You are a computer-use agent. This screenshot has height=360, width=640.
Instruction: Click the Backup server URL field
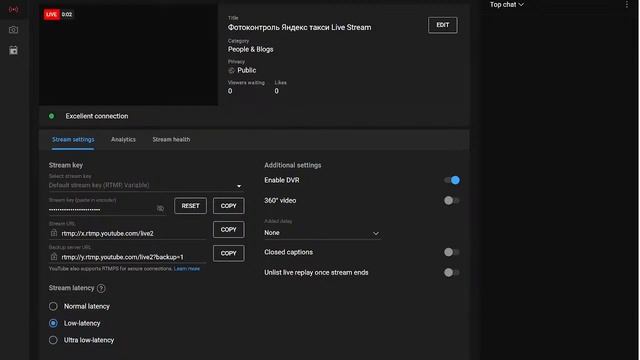pos(128,257)
